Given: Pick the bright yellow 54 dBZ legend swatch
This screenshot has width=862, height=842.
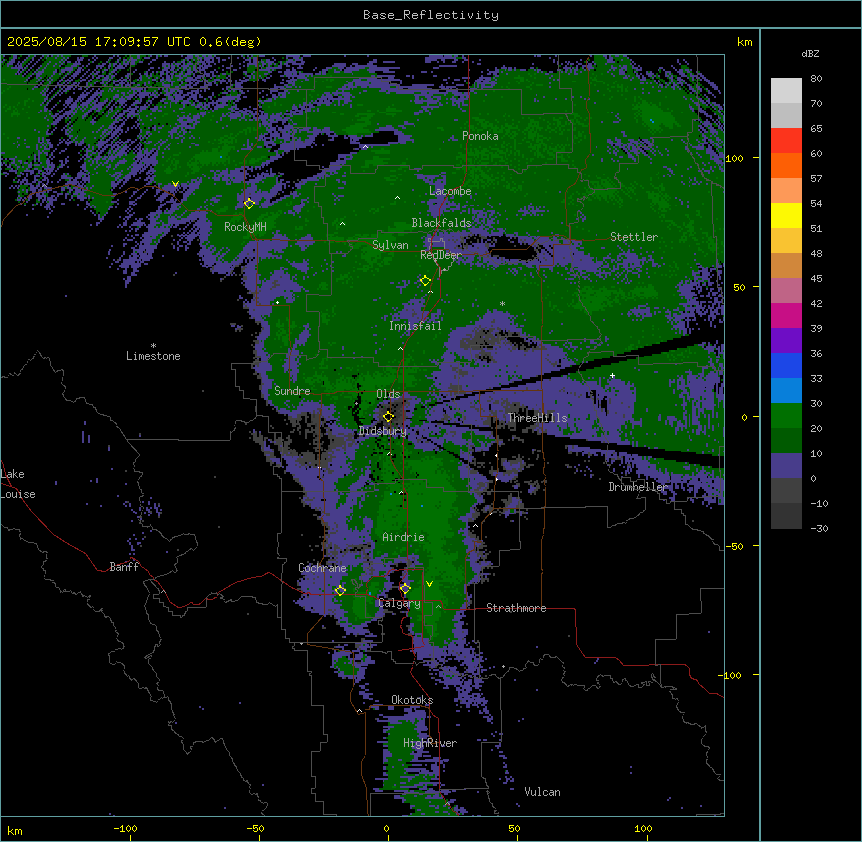Looking at the screenshot, I should point(786,215).
